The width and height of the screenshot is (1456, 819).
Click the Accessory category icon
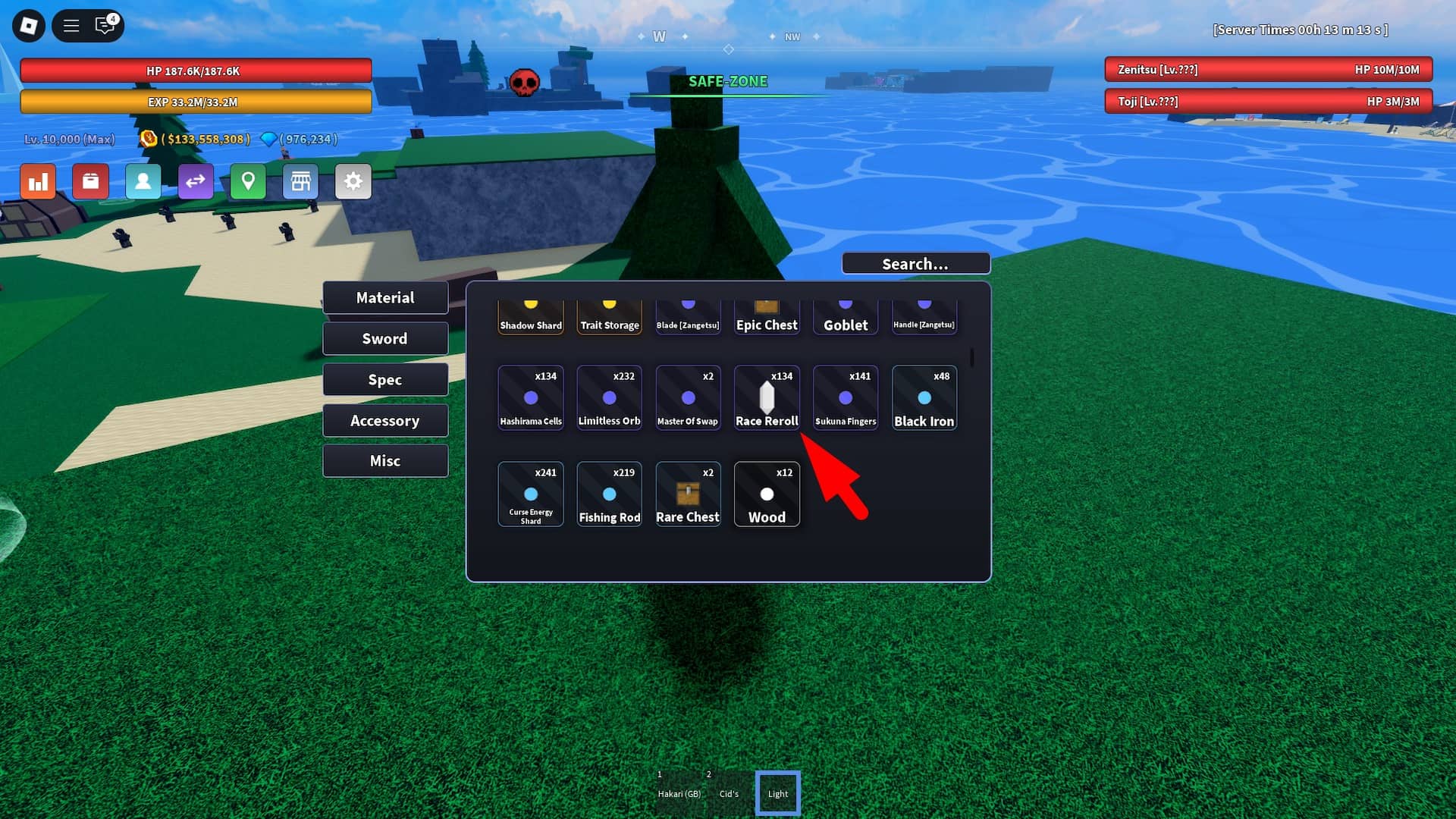tap(385, 419)
